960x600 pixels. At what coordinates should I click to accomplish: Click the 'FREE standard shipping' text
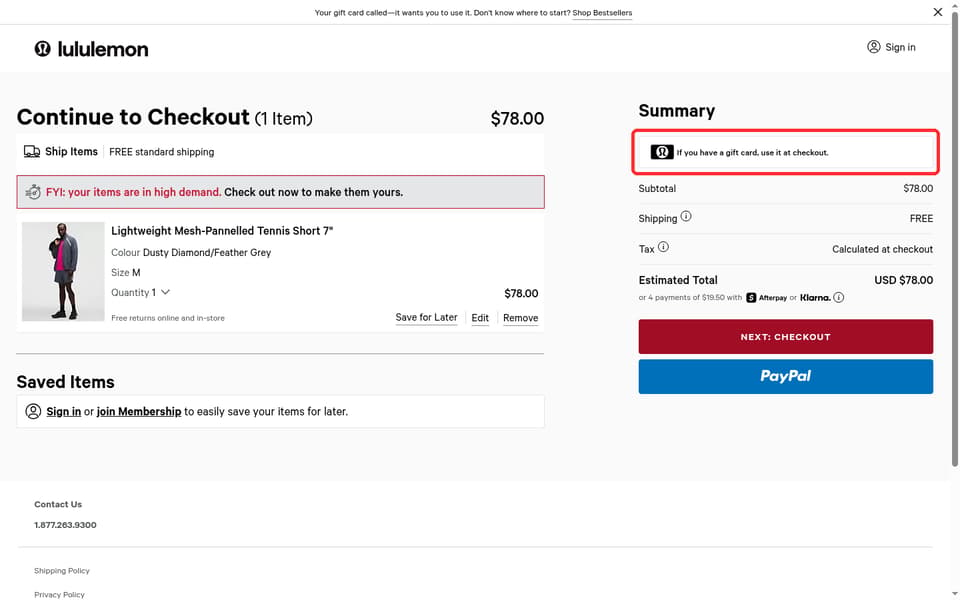[162, 152]
